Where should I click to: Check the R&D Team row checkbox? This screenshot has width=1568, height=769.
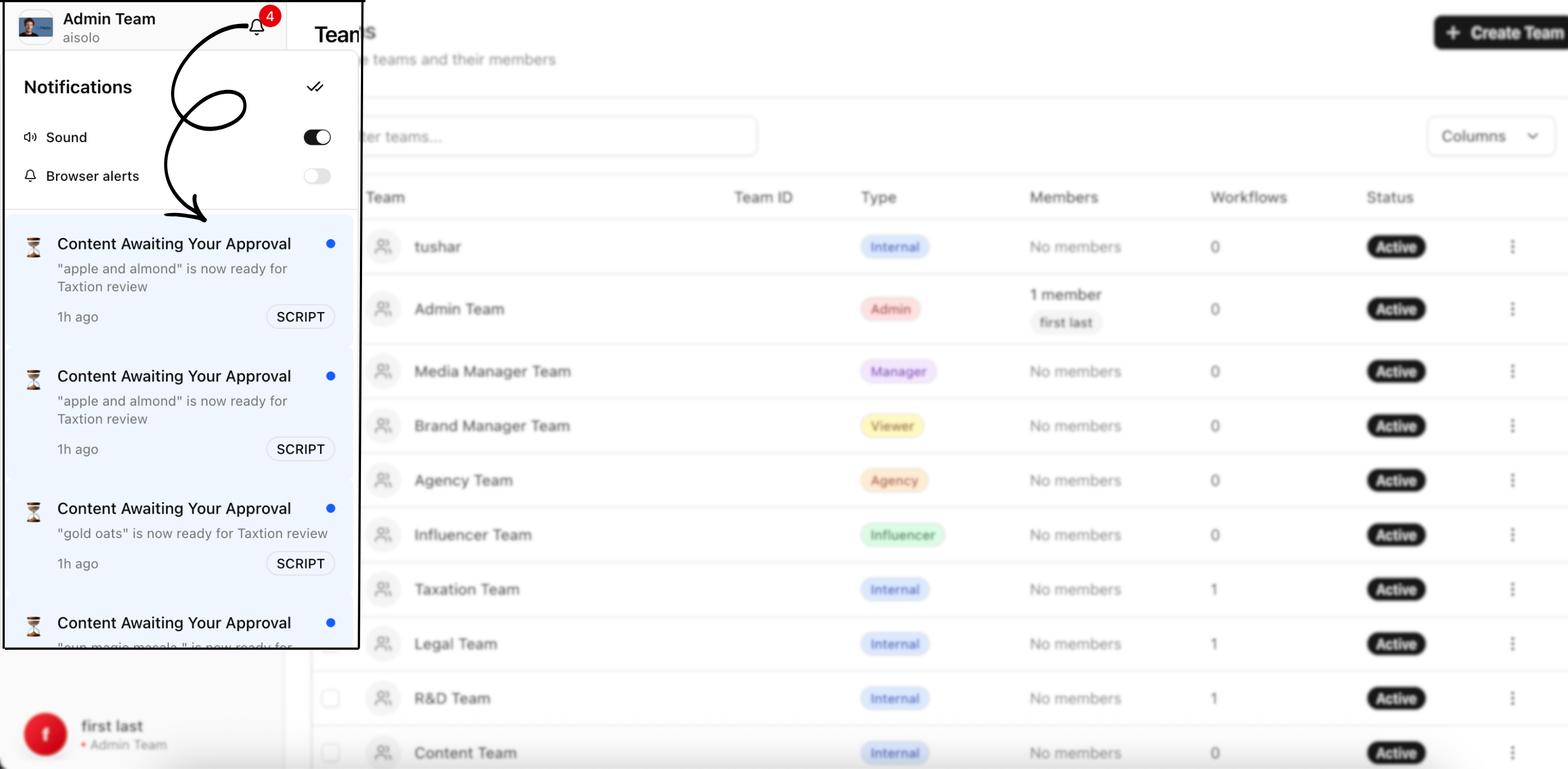tap(330, 698)
